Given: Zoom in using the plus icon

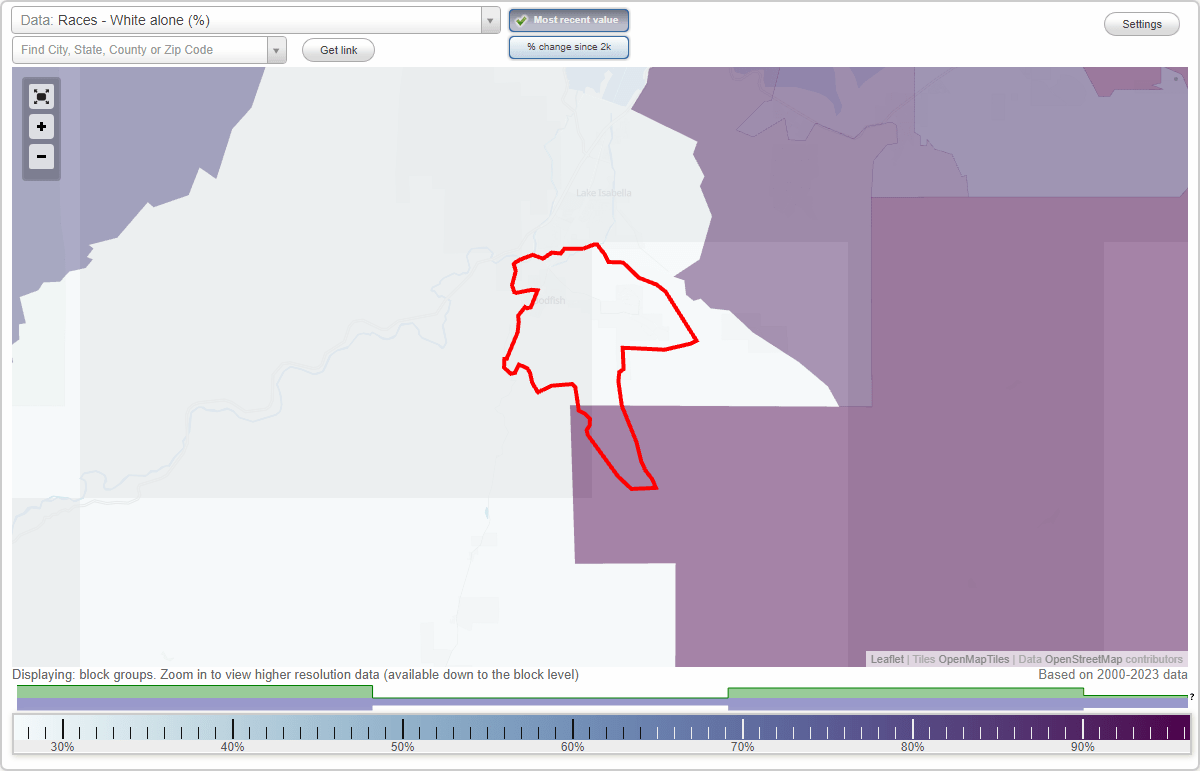Looking at the screenshot, I should point(41,127).
